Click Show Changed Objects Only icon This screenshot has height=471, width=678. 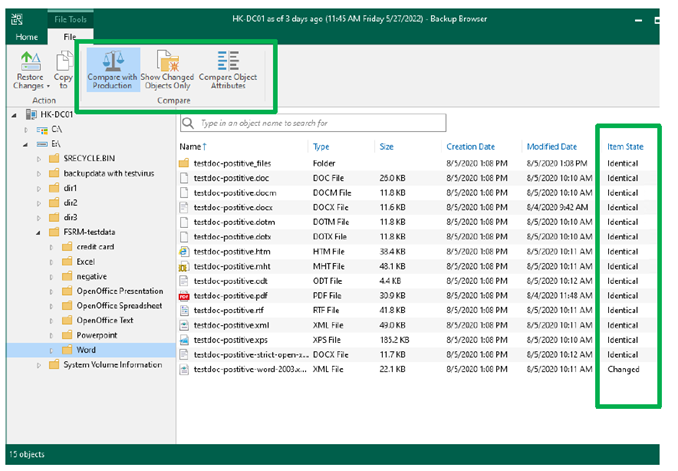168,61
